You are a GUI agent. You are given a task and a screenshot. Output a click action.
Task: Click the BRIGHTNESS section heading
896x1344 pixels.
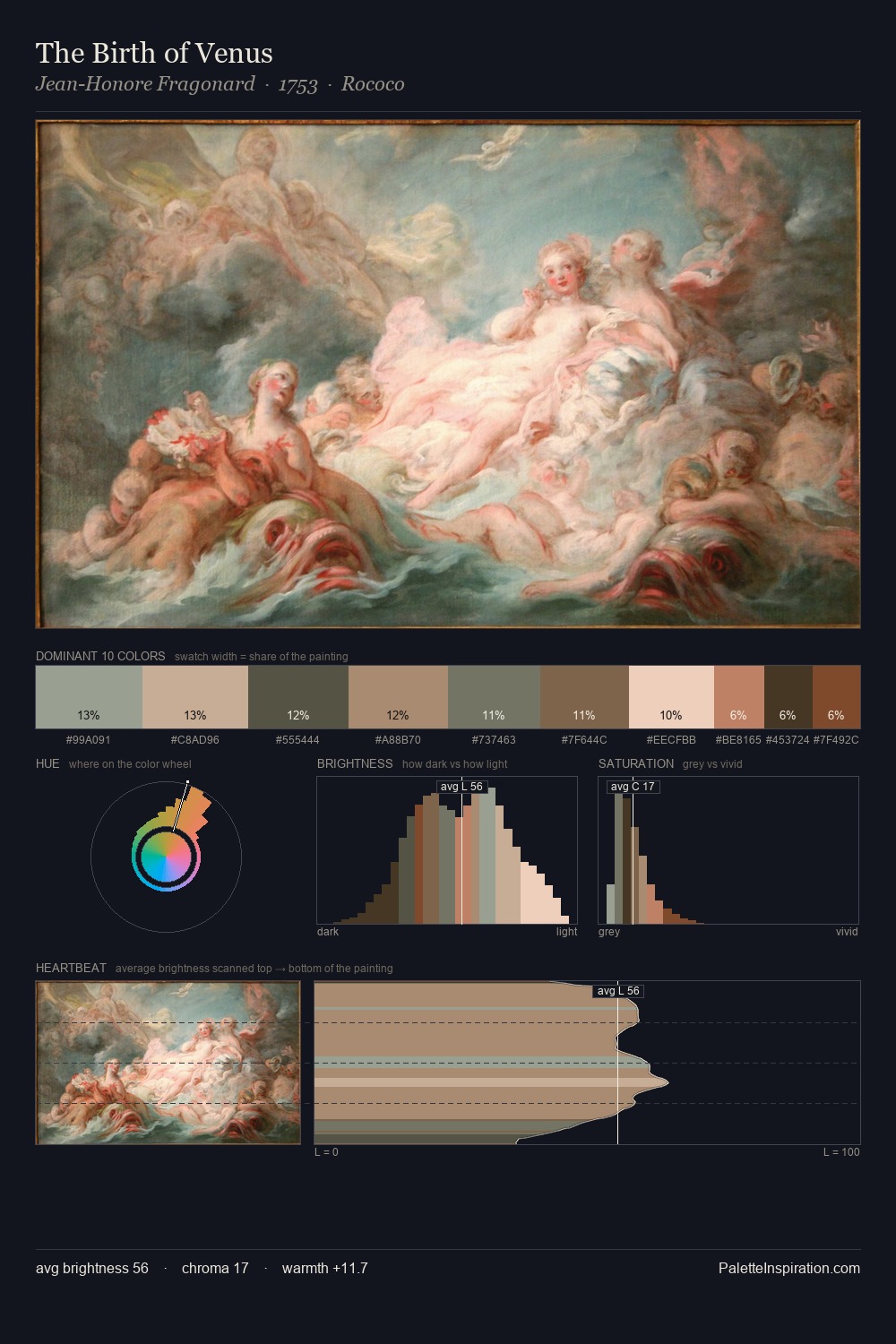point(355,763)
